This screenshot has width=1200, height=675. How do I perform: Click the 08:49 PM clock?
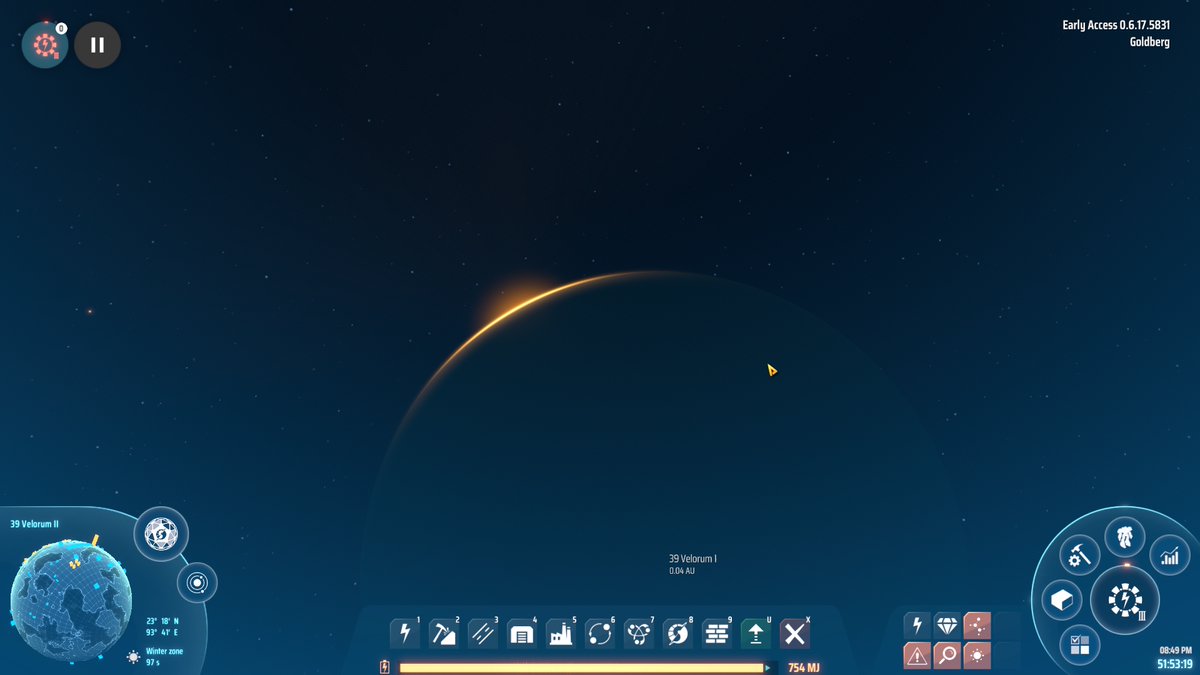point(1176,650)
